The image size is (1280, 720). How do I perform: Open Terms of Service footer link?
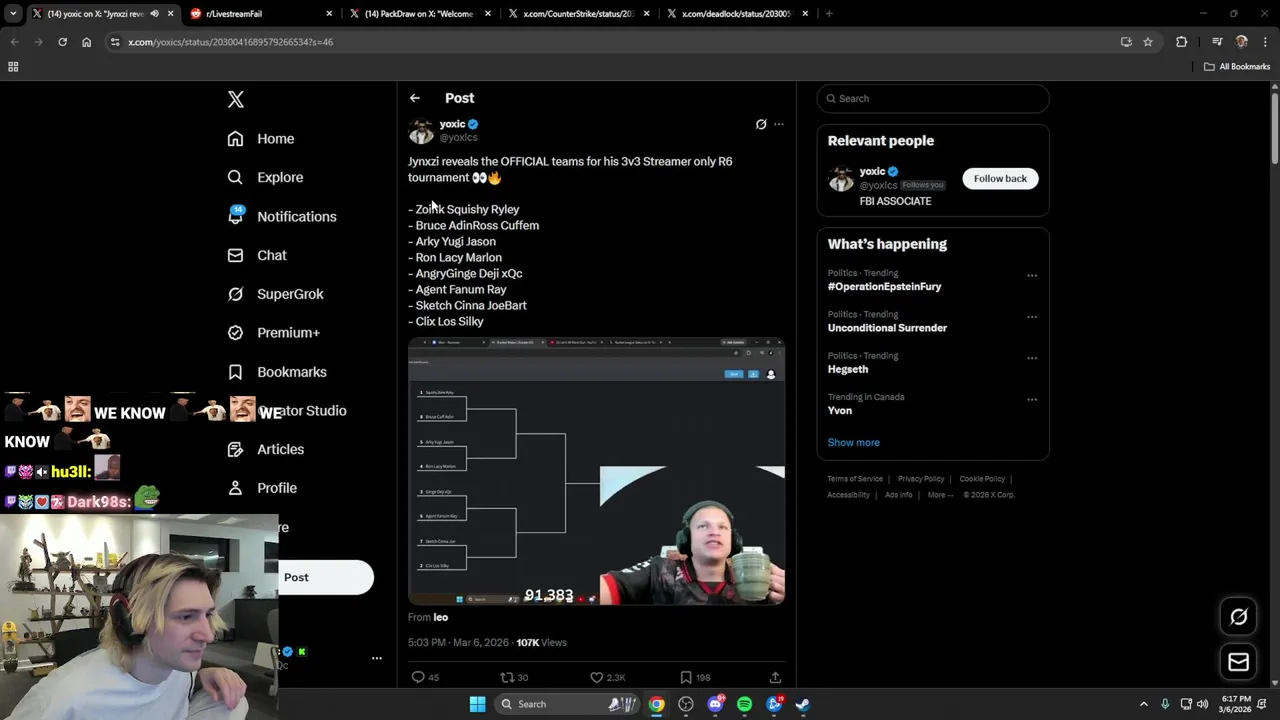(855, 479)
